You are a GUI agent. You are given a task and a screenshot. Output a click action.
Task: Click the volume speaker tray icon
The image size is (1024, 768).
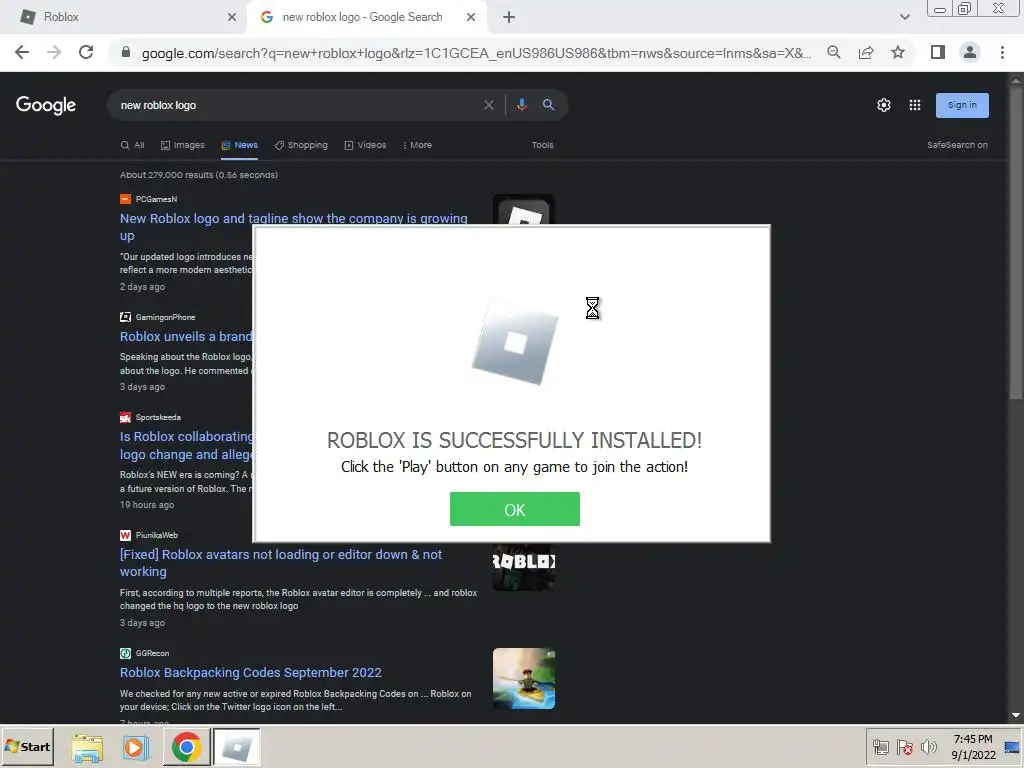click(928, 746)
